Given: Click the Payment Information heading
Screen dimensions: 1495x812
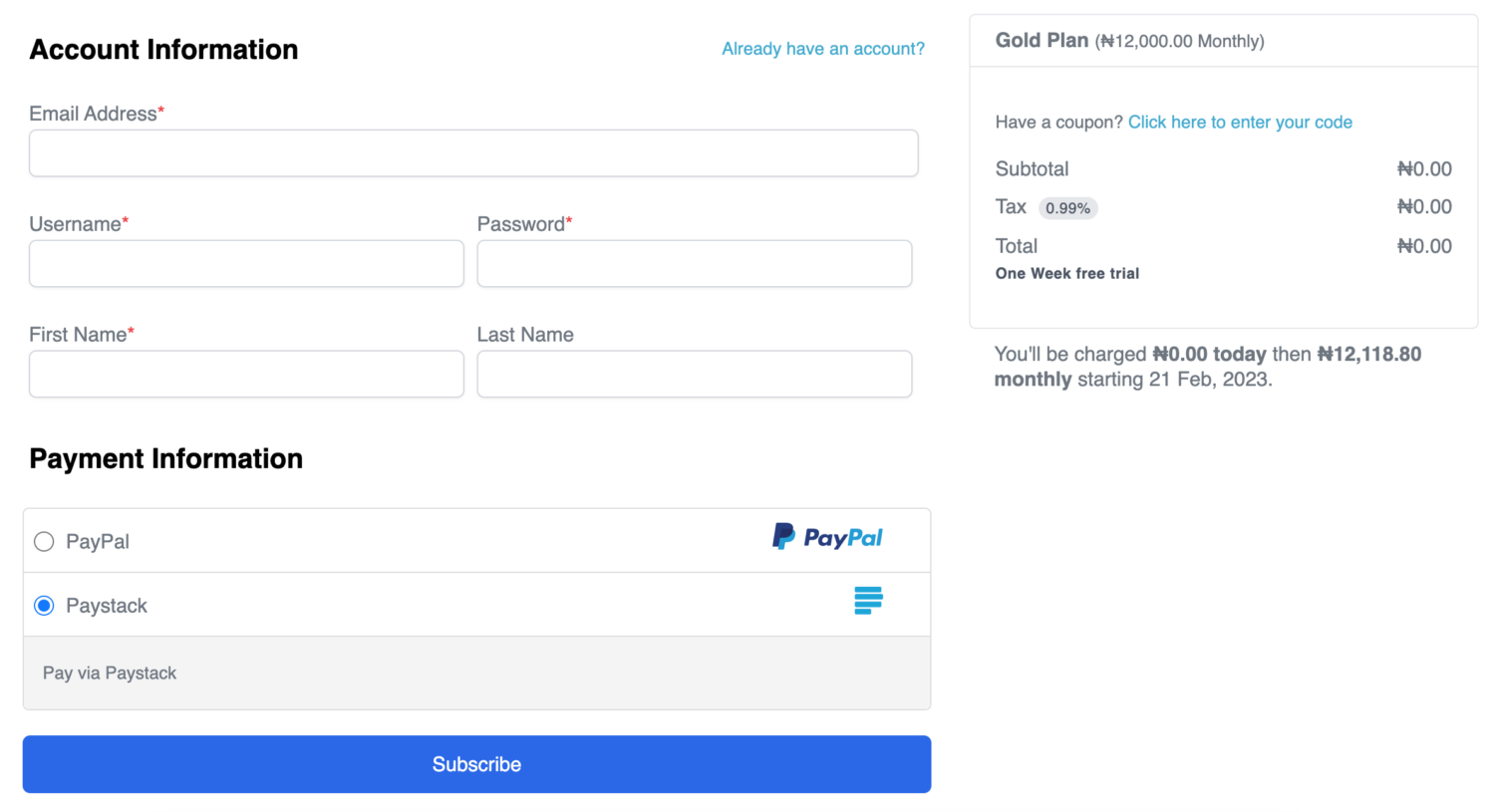Looking at the screenshot, I should (166, 458).
